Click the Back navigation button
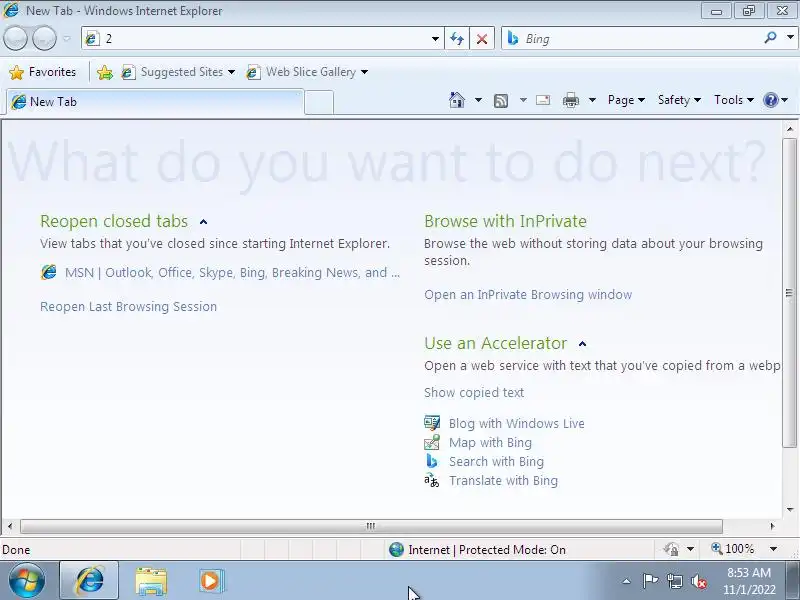The image size is (800, 600). point(15,38)
